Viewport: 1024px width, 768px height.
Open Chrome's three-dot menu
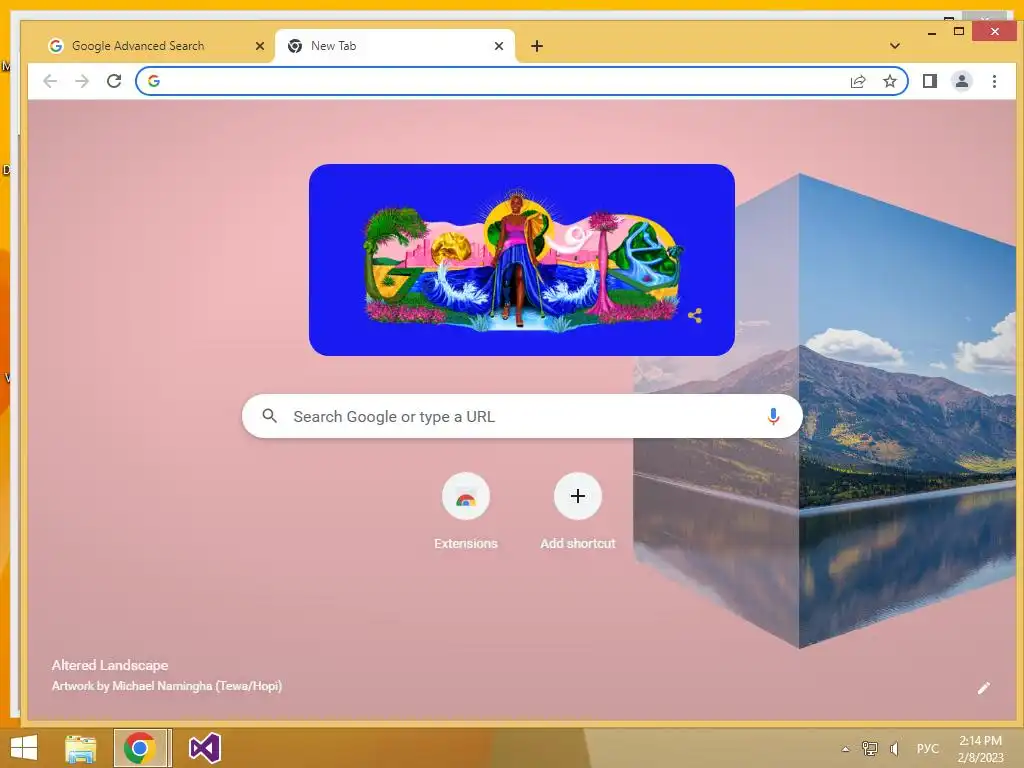tap(994, 81)
